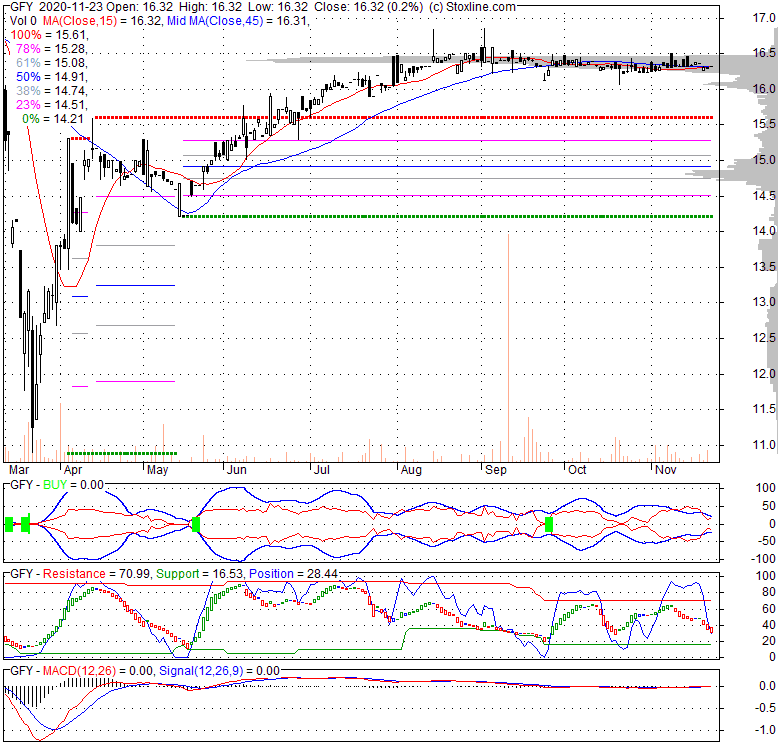This screenshot has height=745, width=780.
Task: Click the -0.5 label on MACD axis
Action: 766,708
